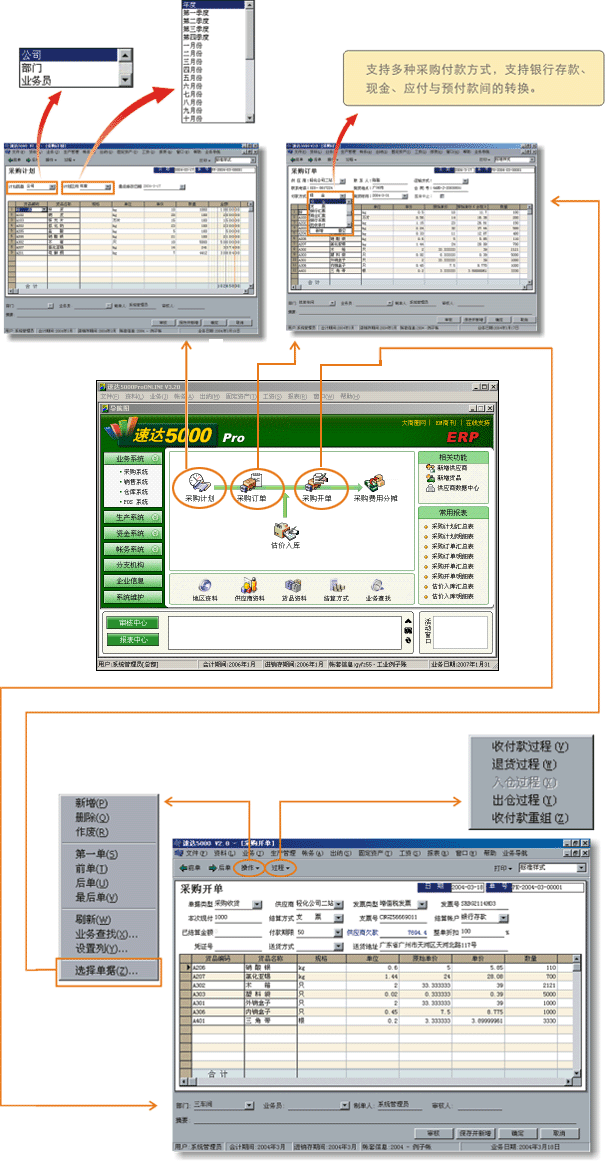This screenshot has width=605, height=1161.
Task: Open the 过程 dropdown in 采购开单 toolbar
Action: [283, 868]
